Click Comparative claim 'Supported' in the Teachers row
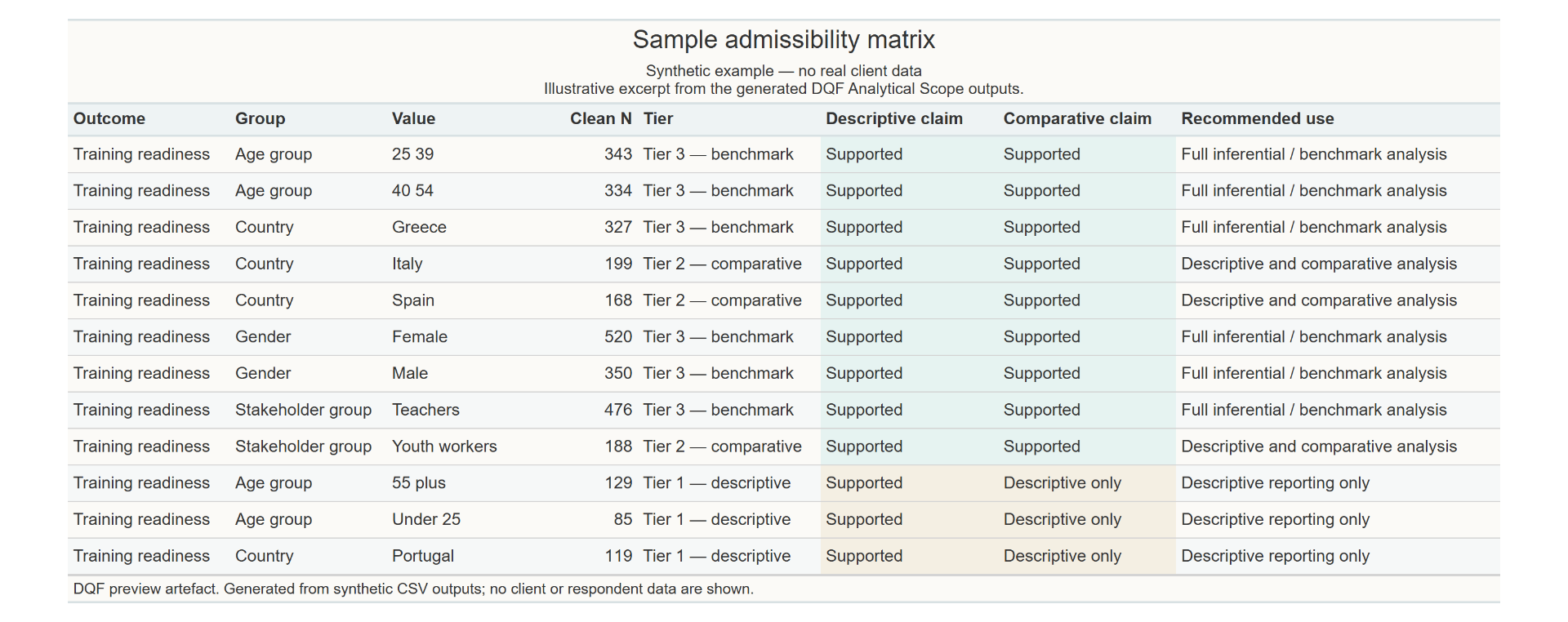Screen dimensions: 1568x622 [x=1042, y=410]
